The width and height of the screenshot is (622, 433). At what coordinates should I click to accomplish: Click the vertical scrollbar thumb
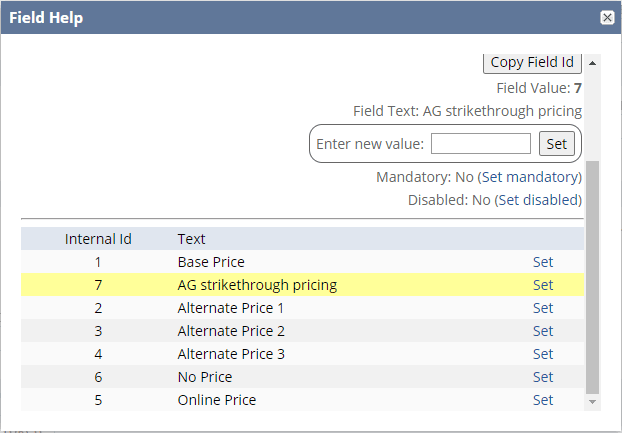592,278
